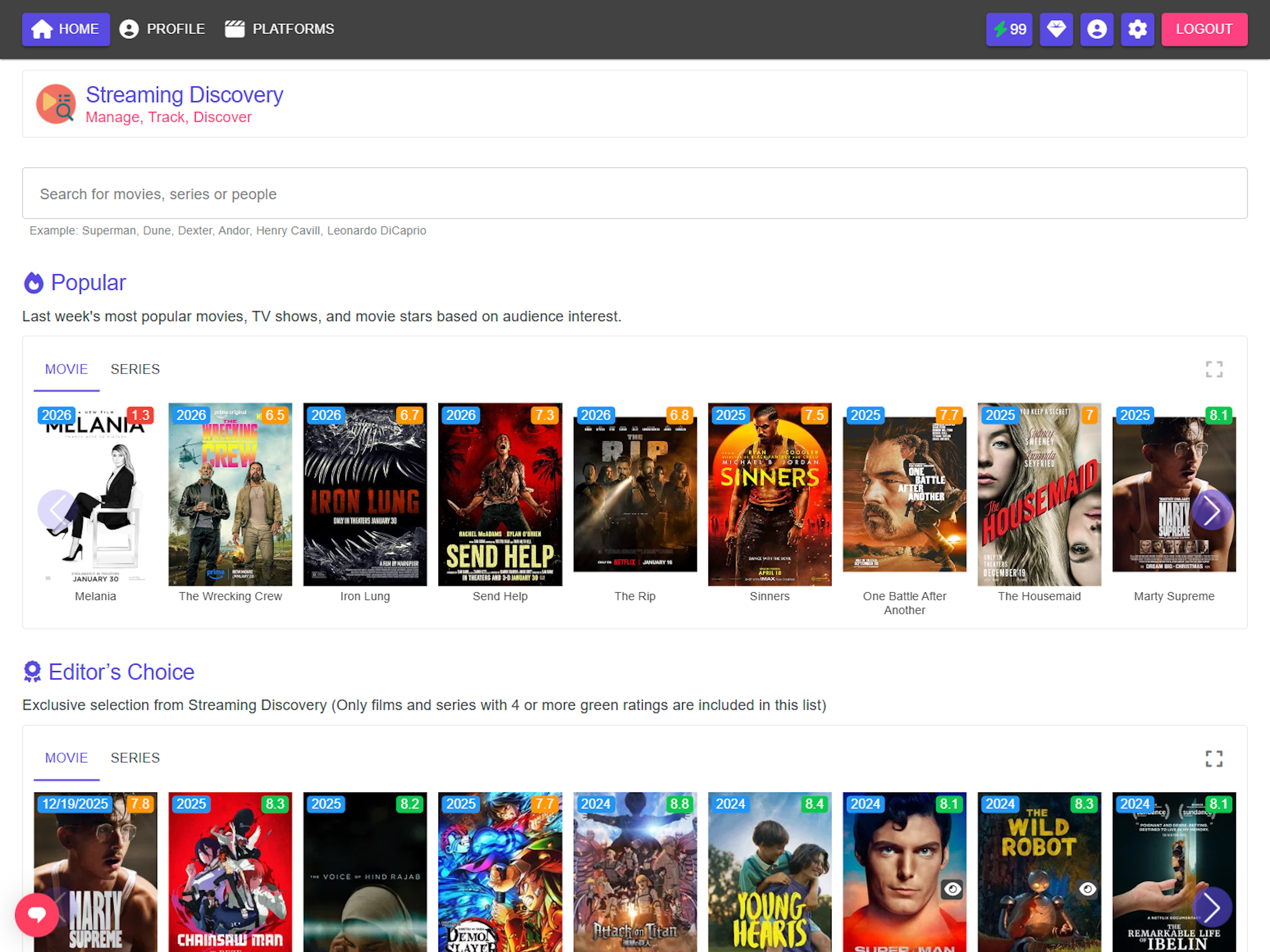
Task: Open the account avatar button in header
Action: point(1096,29)
